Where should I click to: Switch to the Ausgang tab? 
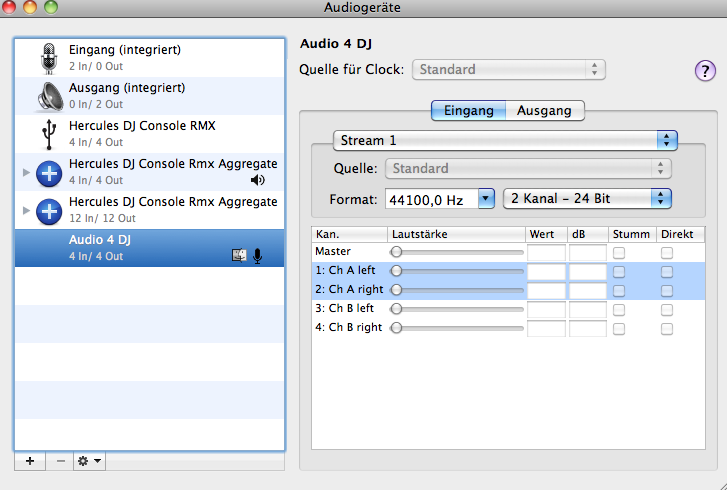pyautogui.click(x=544, y=111)
